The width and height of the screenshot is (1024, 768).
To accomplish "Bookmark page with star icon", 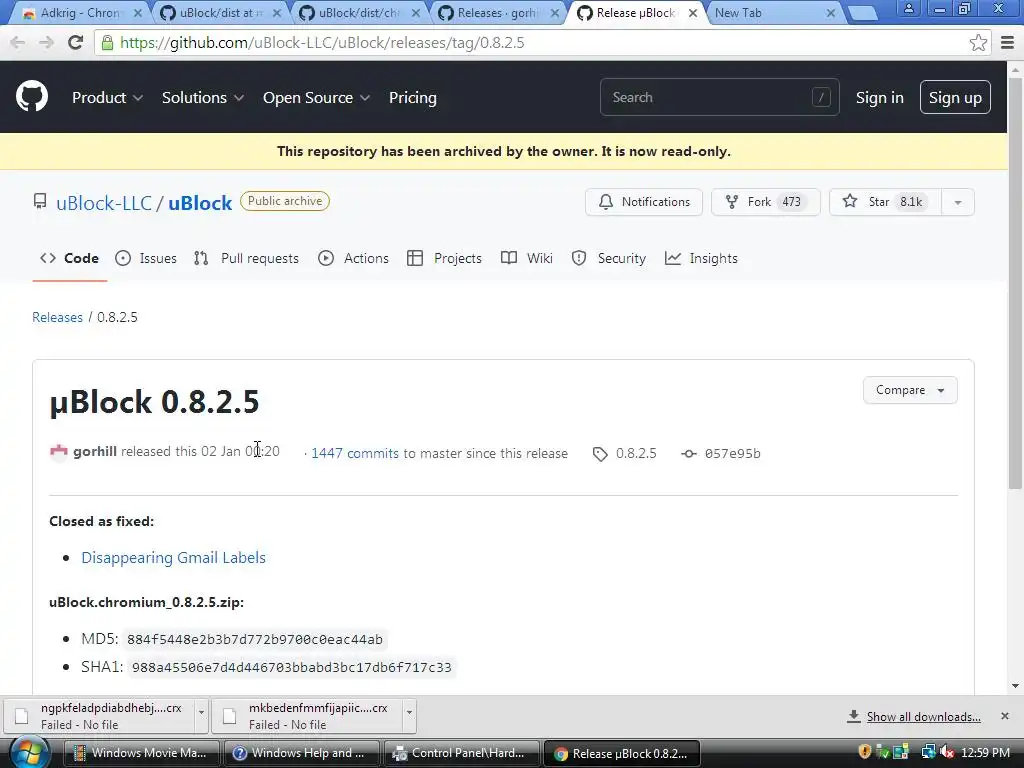I will pyautogui.click(x=978, y=43).
